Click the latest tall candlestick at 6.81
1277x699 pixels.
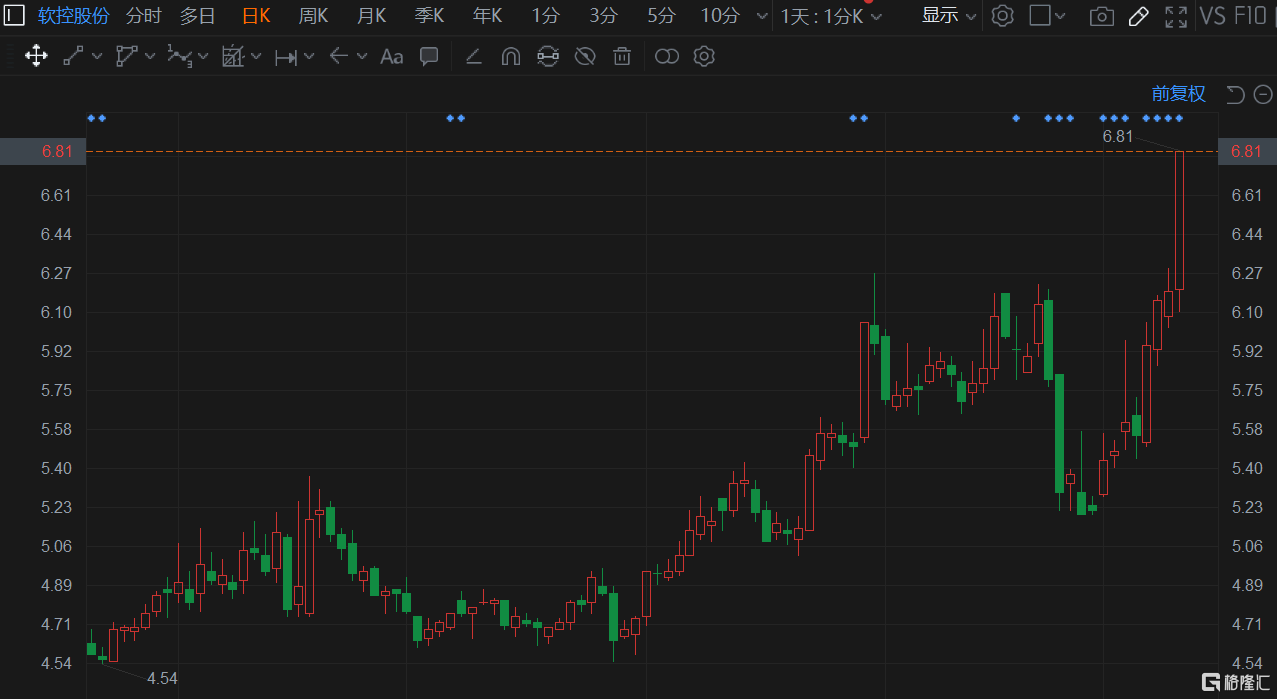tap(1179, 220)
